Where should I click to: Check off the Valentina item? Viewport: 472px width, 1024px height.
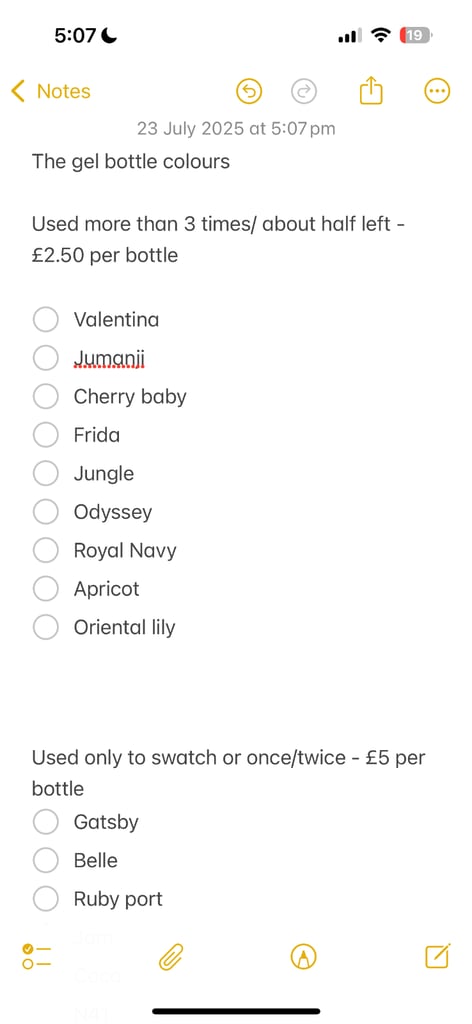(46, 320)
